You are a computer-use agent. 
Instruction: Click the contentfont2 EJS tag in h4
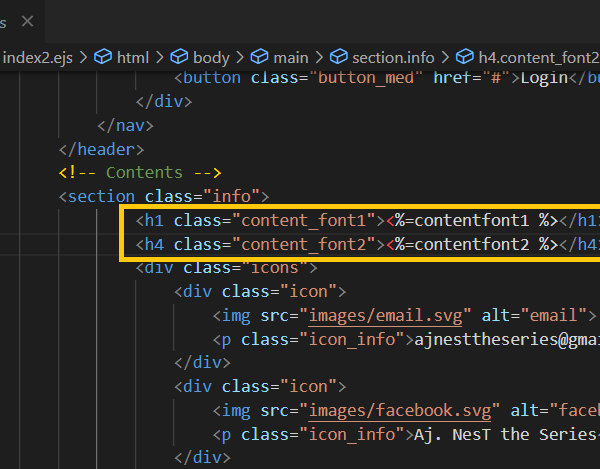pyautogui.click(x=472, y=243)
